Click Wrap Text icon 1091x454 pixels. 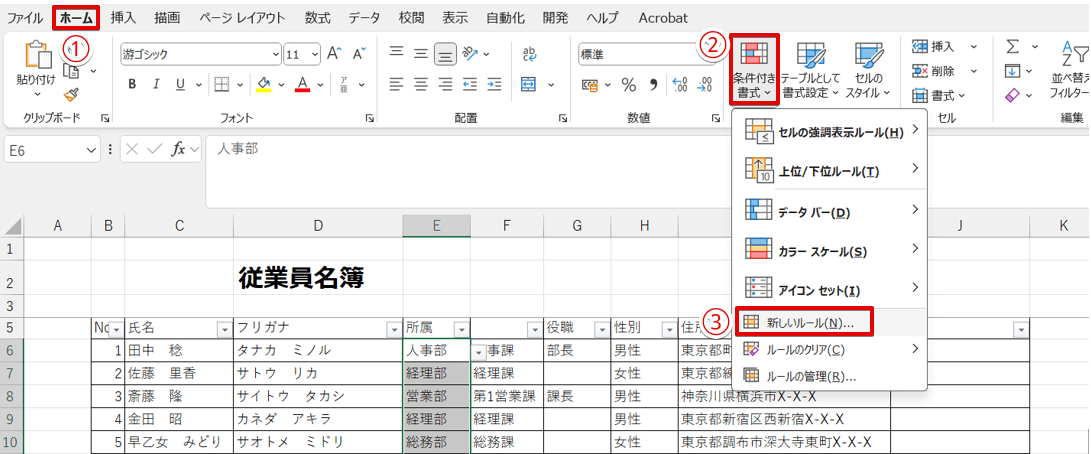(x=530, y=53)
